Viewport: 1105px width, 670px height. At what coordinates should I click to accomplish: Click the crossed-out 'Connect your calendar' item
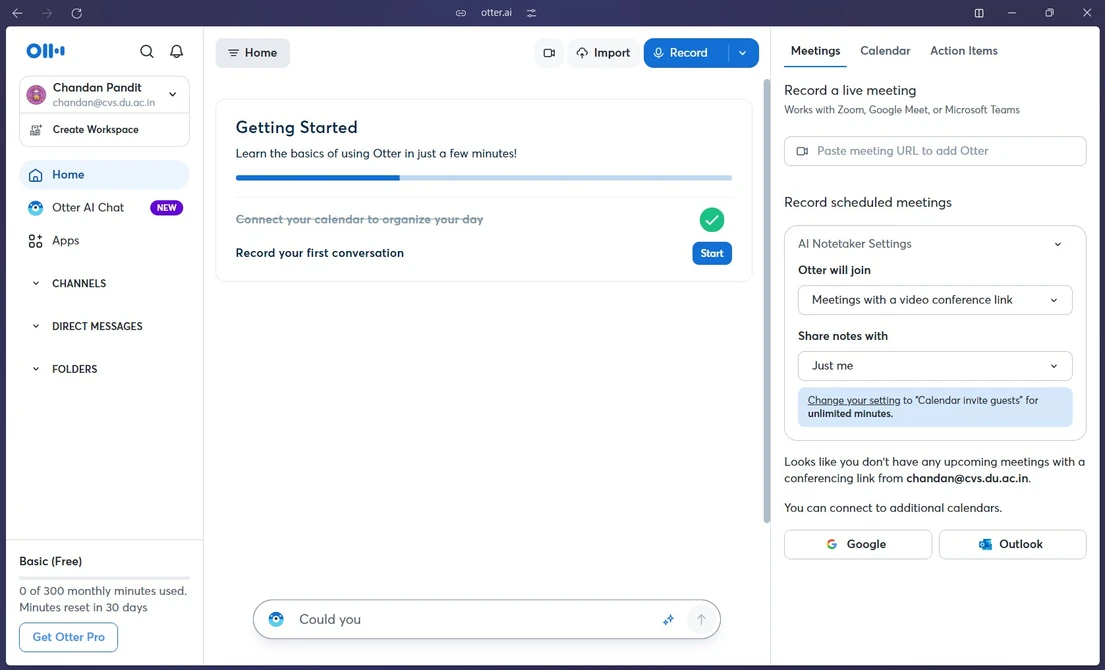coord(359,219)
